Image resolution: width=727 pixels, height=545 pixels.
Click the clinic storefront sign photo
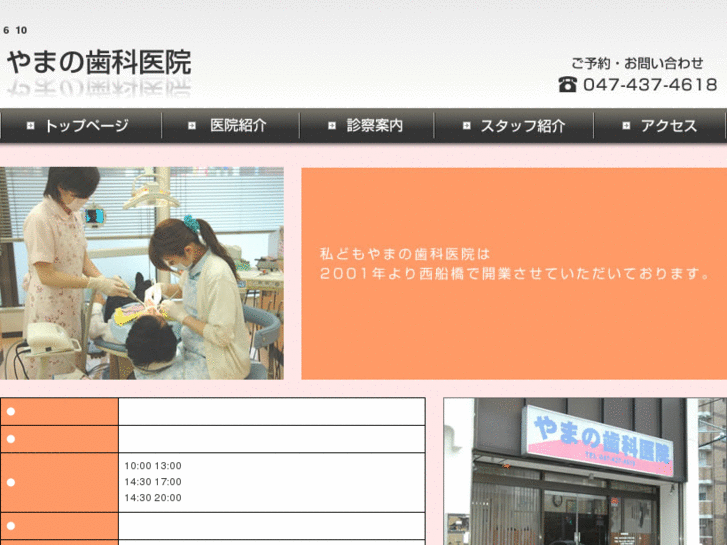click(585, 471)
